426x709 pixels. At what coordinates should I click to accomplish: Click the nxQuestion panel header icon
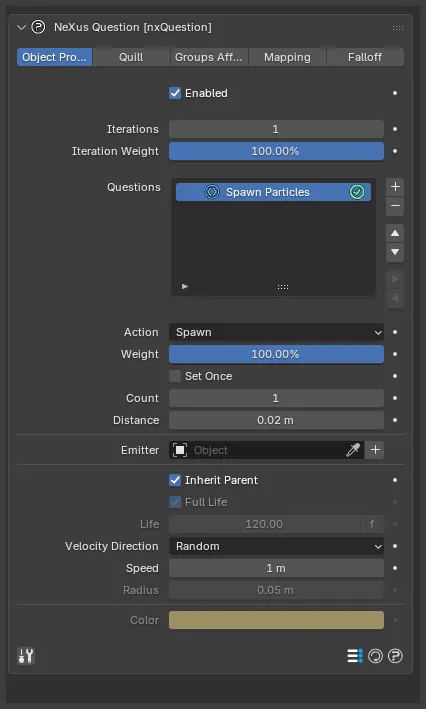[x=38, y=27]
